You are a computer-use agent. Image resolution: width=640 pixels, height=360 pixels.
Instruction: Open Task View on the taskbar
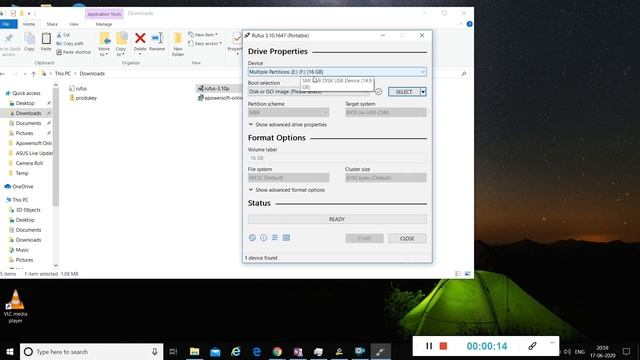173,351
